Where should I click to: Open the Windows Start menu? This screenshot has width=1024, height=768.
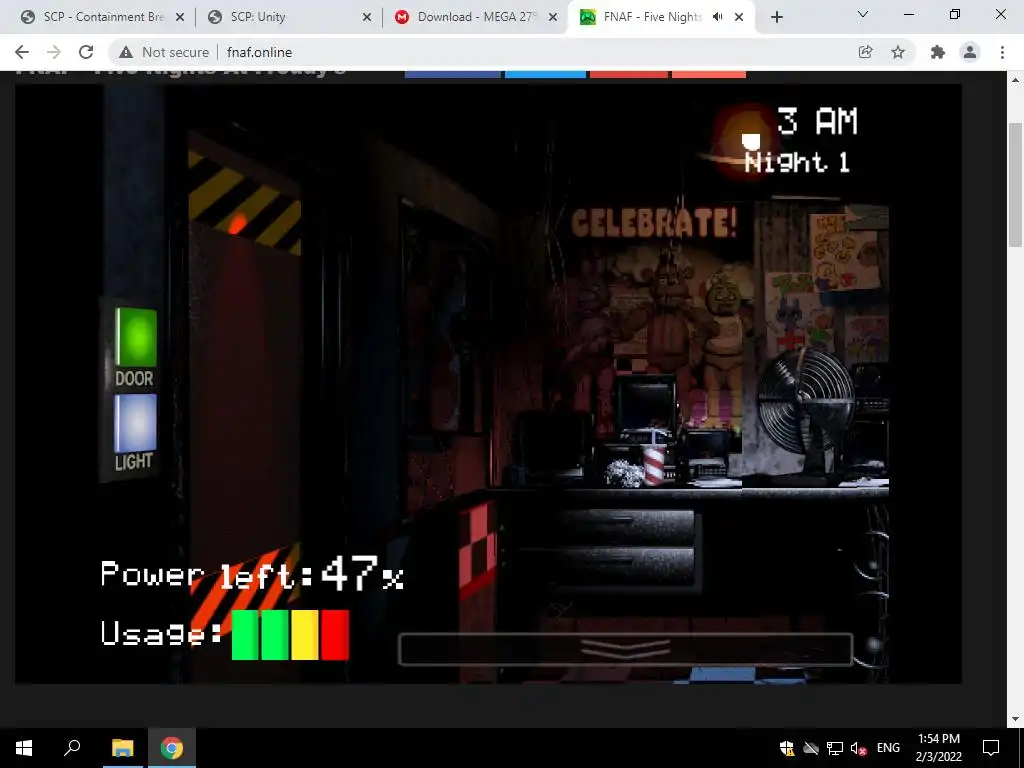[24, 748]
